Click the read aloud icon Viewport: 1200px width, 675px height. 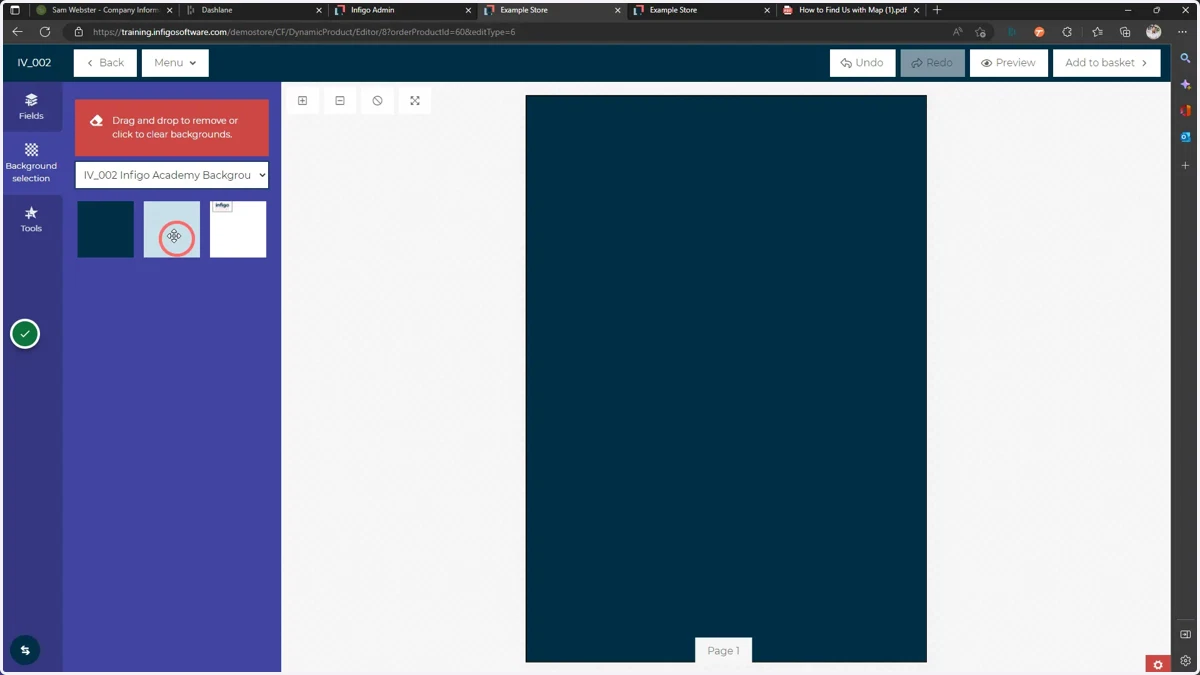click(957, 32)
